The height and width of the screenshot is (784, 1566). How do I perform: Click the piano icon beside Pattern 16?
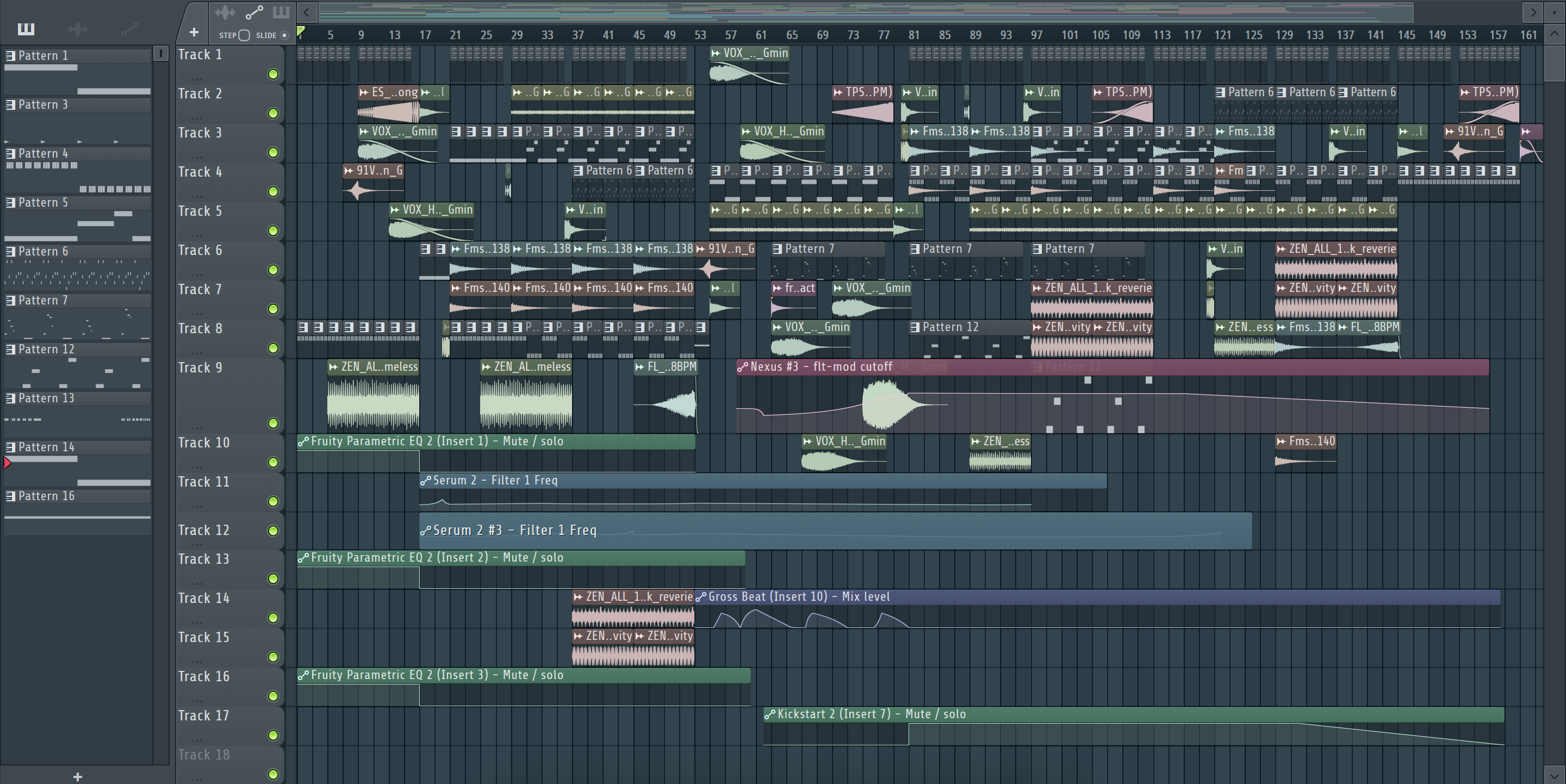coord(10,496)
